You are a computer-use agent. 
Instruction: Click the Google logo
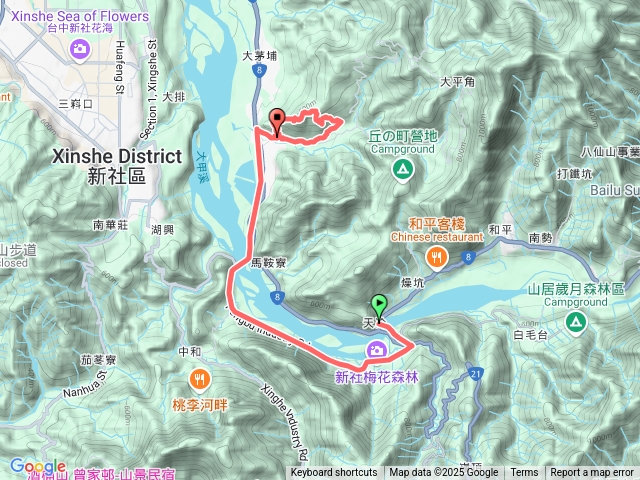click(38, 466)
